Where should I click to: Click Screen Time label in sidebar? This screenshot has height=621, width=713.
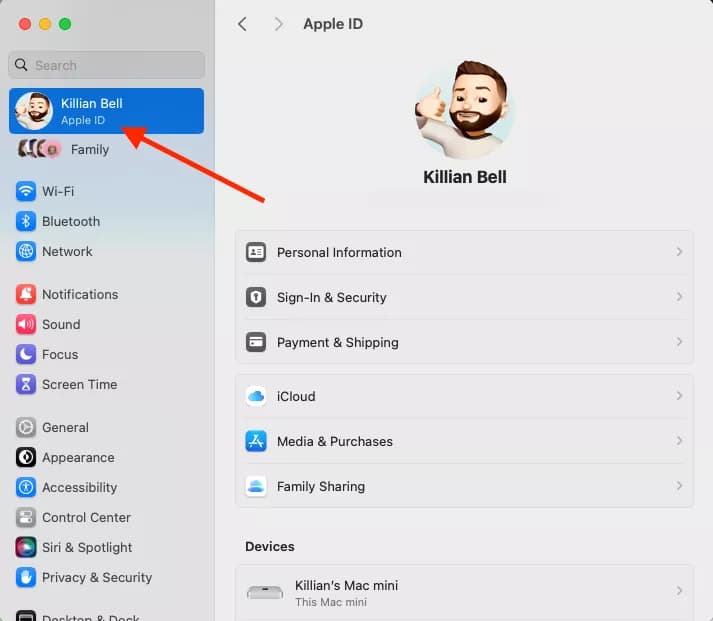click(x=80, y=385)
